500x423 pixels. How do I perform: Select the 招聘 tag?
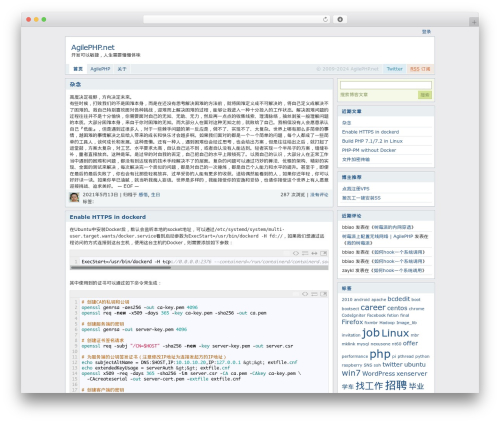coord(396,385)
